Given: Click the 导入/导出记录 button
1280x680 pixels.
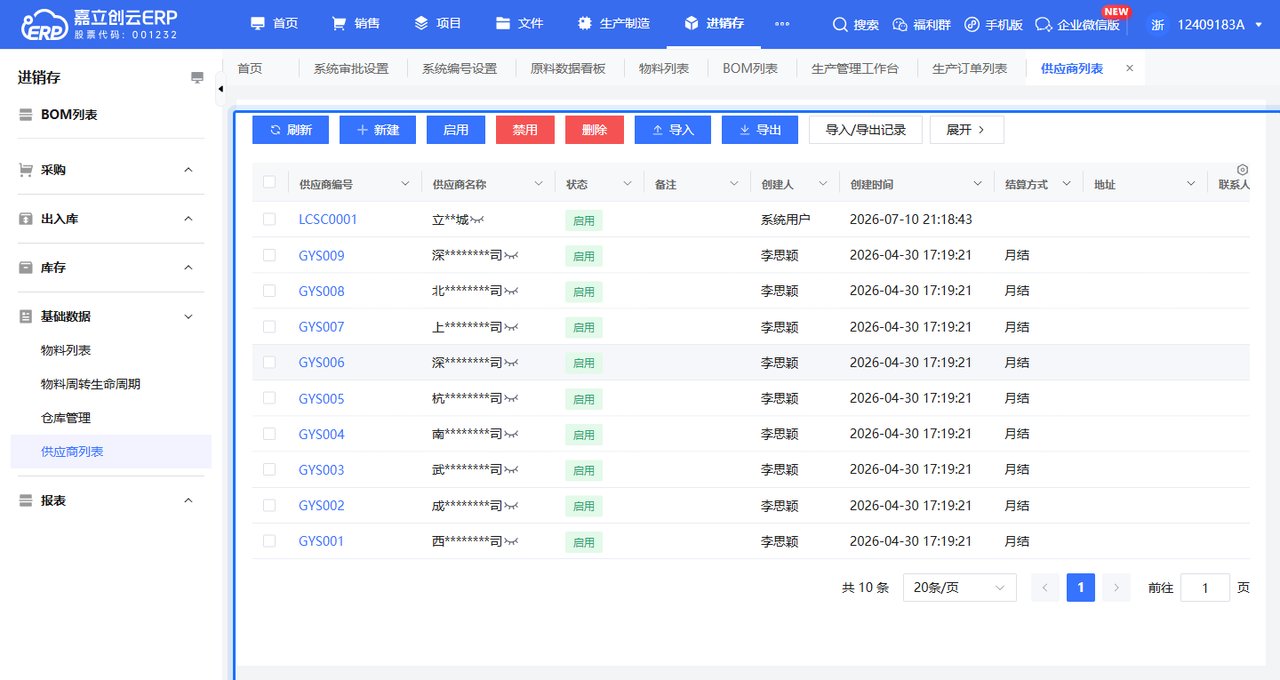Looking at the screenshot, I should [x=865, y=130].
